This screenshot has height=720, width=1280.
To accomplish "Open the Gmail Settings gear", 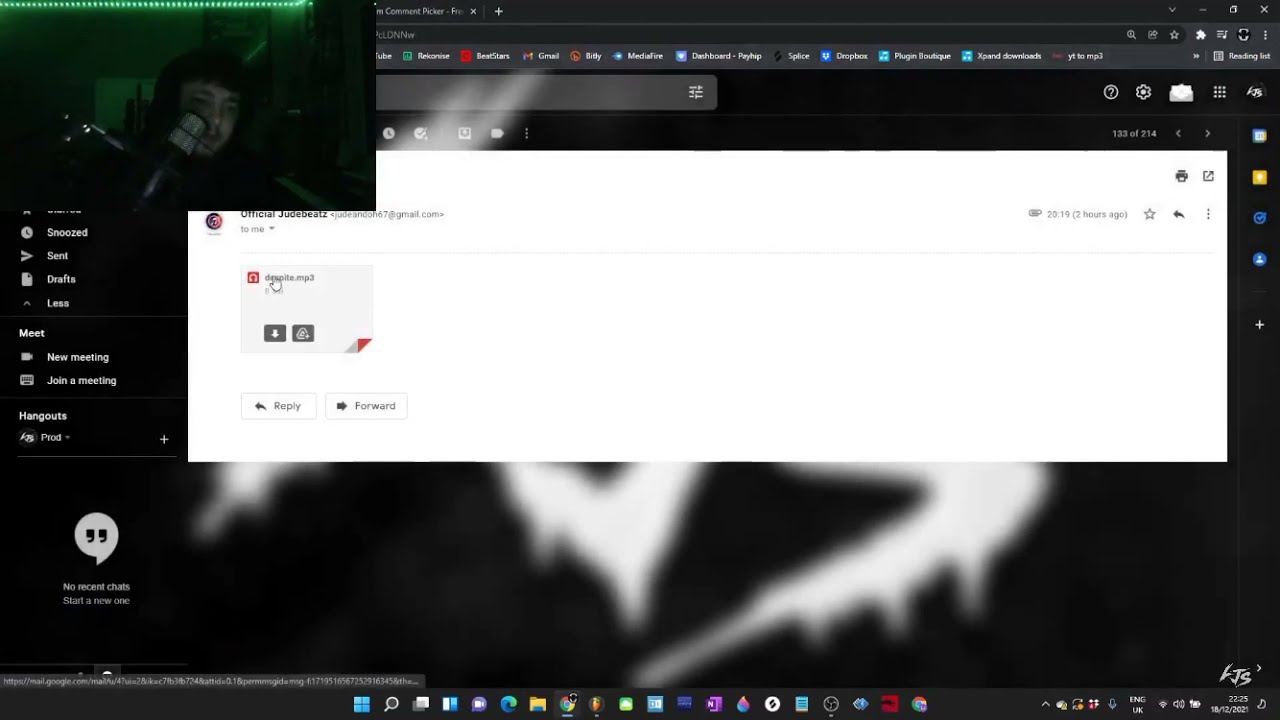I will point(1143,92).
